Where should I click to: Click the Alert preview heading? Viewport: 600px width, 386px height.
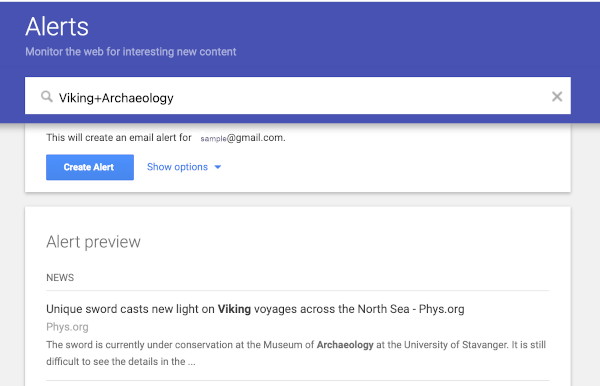[x=93, y=242]
